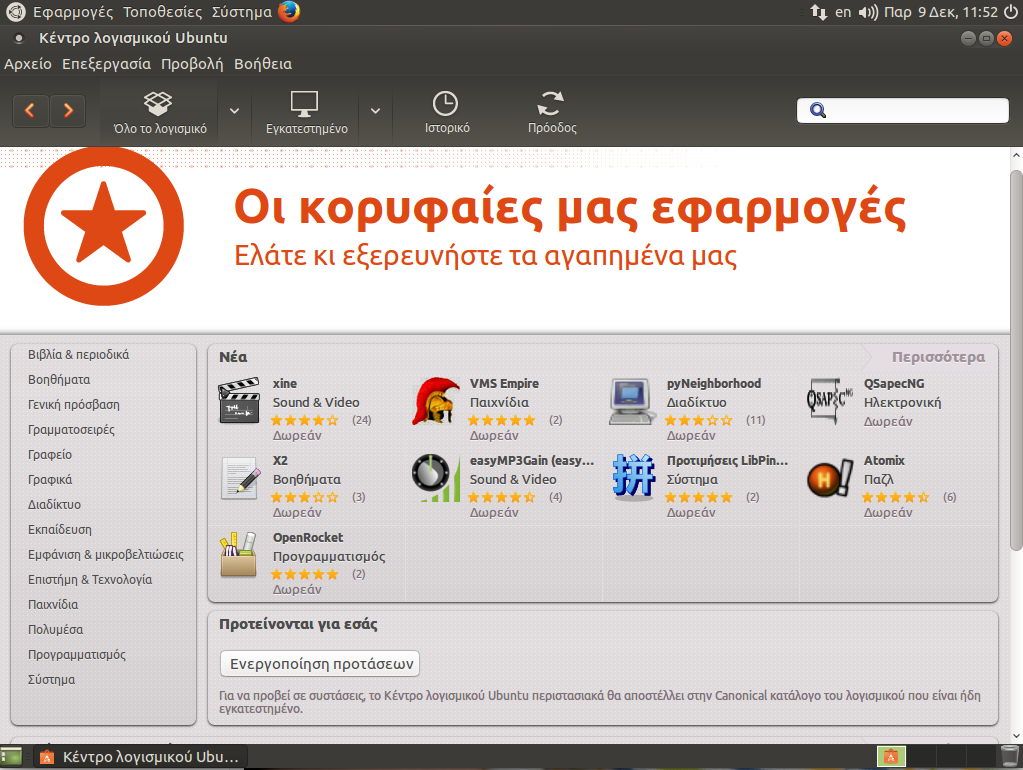
Task: Select the OpenRocket app icon
Action: point(239,556)
